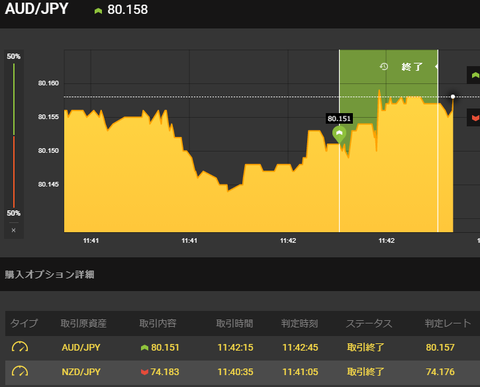The height and width of the screenshot is (387, 480).
Task: Click the AUD/JPY asset cell in table
Action: tap(81, 348)
